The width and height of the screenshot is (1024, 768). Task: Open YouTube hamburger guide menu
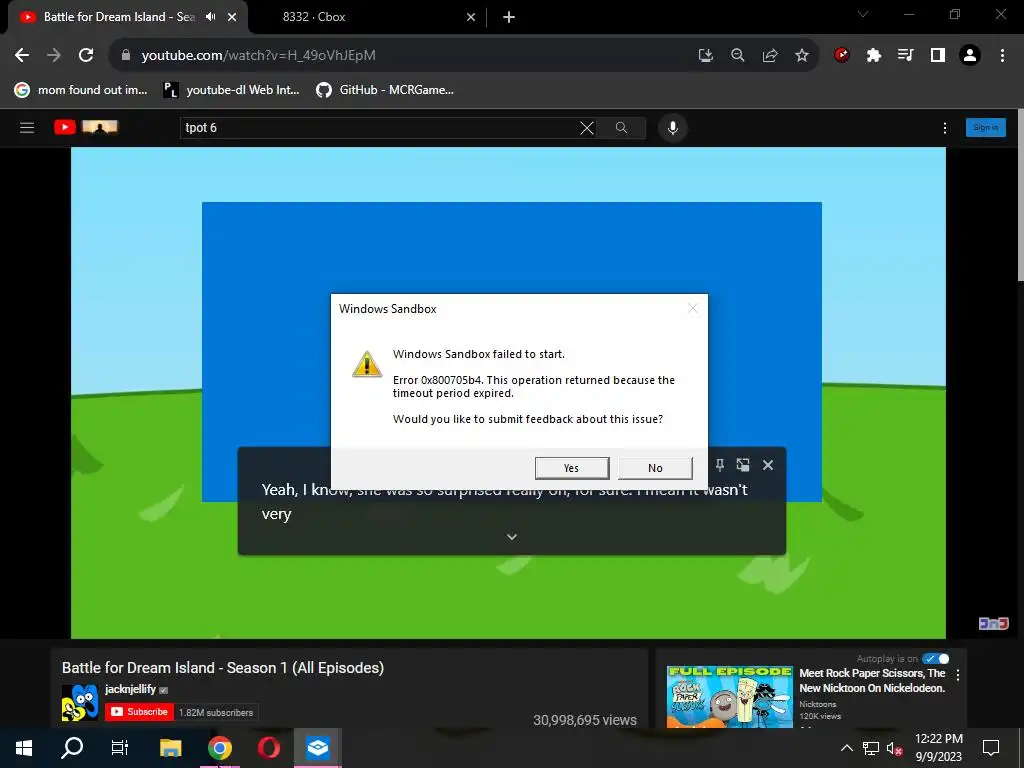(x=27, y=127)
